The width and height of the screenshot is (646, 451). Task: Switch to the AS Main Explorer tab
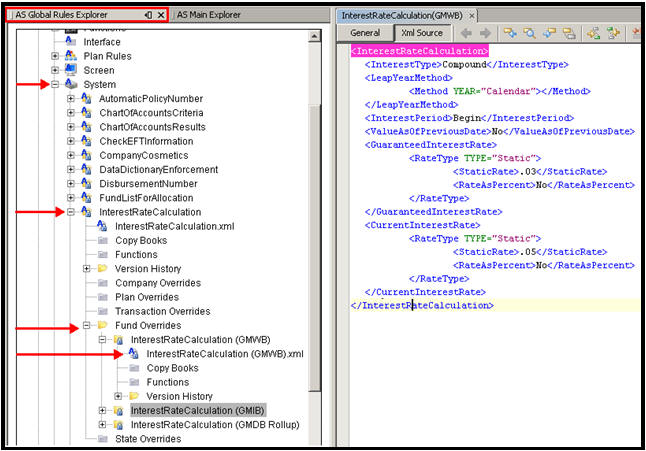pyautogui.click(x=209, y=15)
